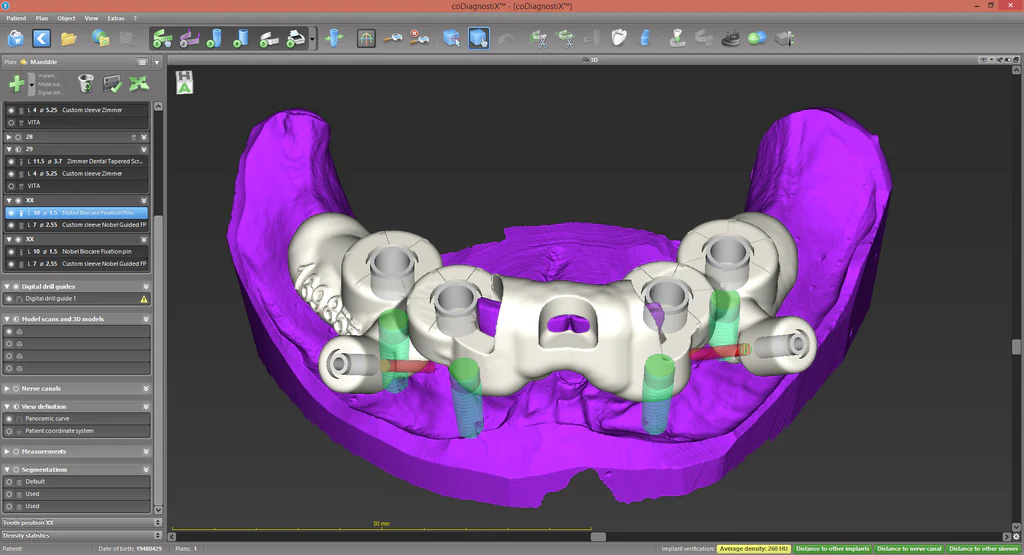
Task: Click Distance to other sleeves status indicator
Action: [983, 549]
